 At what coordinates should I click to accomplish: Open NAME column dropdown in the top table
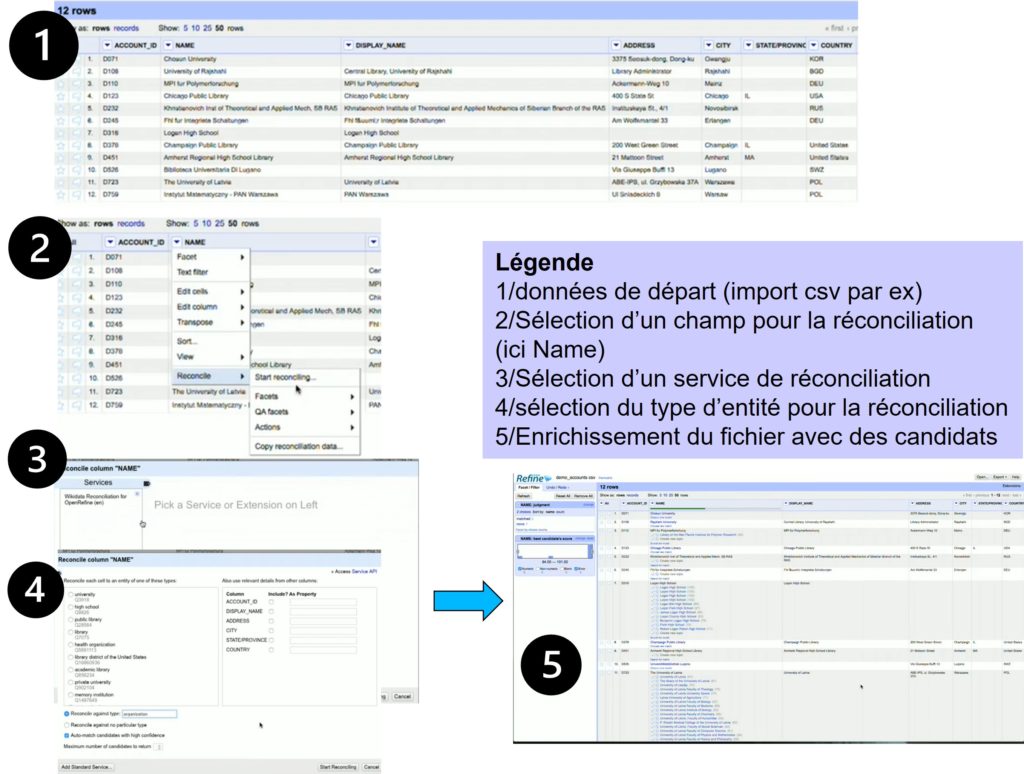(x=168, y=45)
